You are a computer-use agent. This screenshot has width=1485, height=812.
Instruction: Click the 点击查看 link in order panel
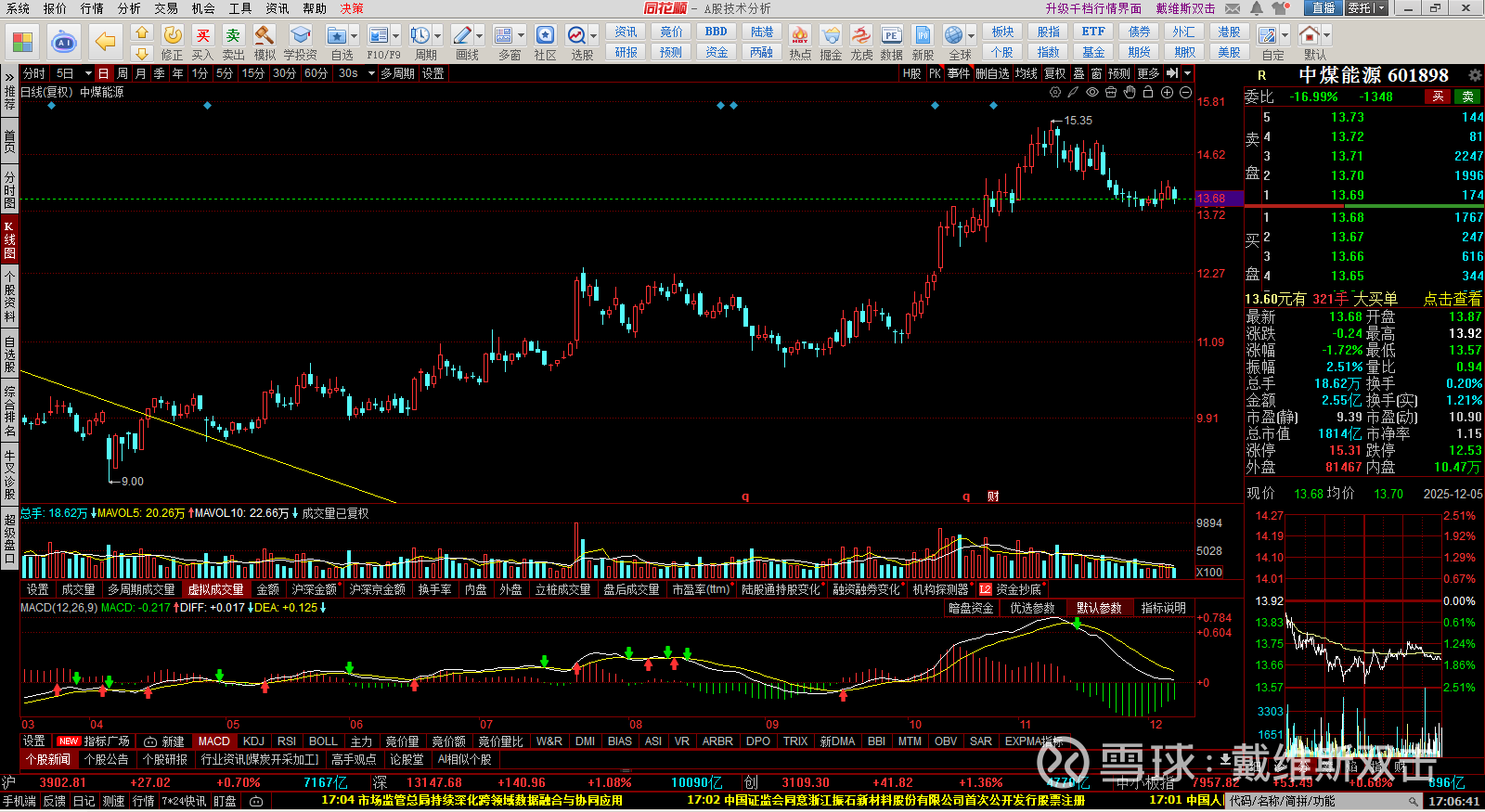1453,299
